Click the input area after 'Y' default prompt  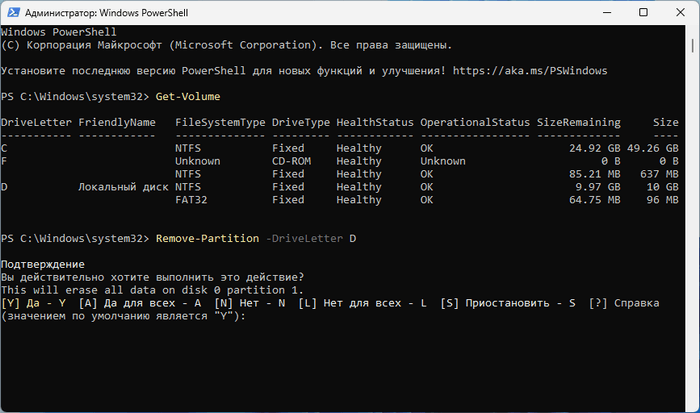coord(250,317)
